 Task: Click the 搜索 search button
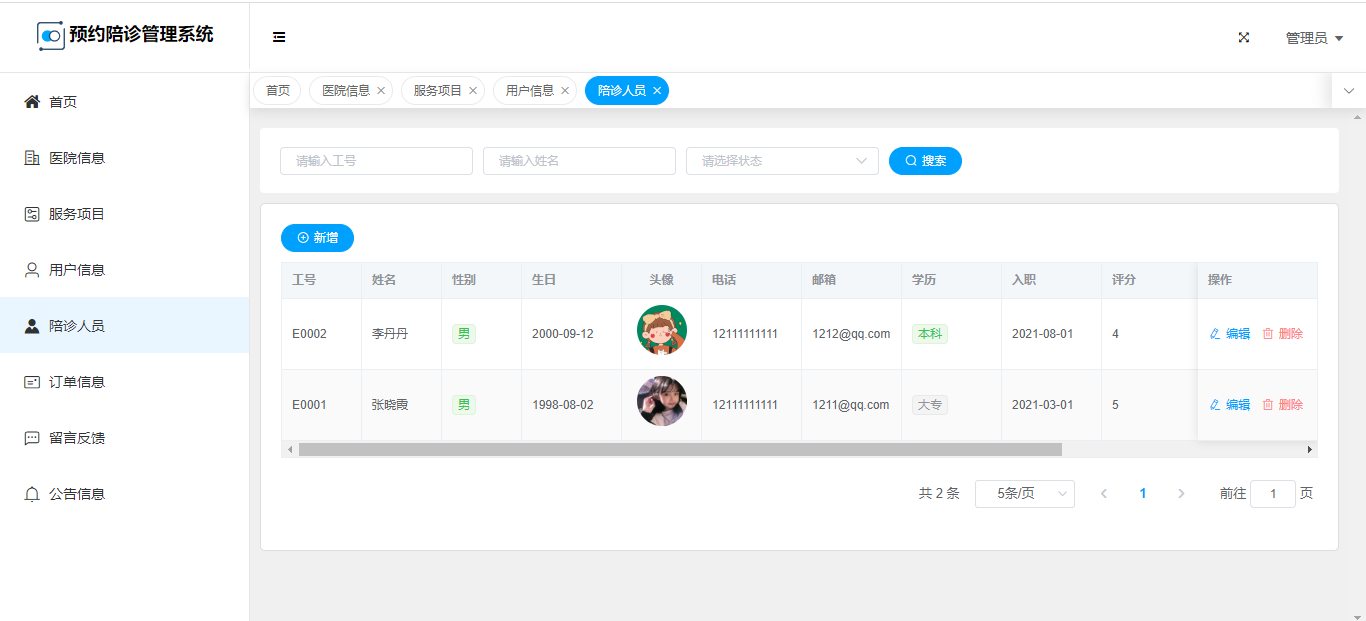pos(925,161)
